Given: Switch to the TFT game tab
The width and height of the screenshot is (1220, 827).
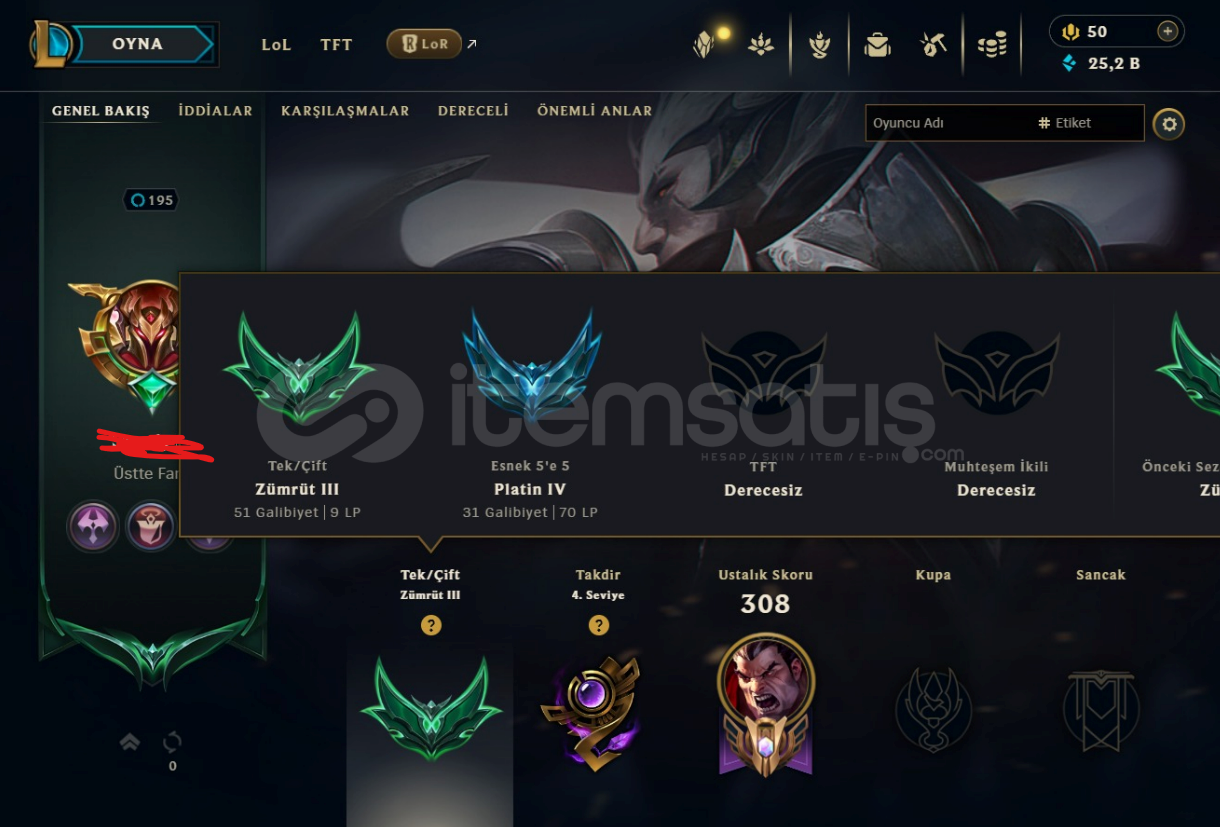Looking at the screenshot, I should click(x=336, y=44).
